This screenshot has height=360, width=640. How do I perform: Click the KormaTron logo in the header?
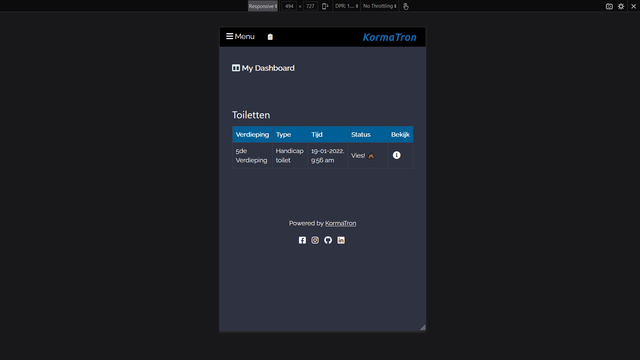coord(389,37)
